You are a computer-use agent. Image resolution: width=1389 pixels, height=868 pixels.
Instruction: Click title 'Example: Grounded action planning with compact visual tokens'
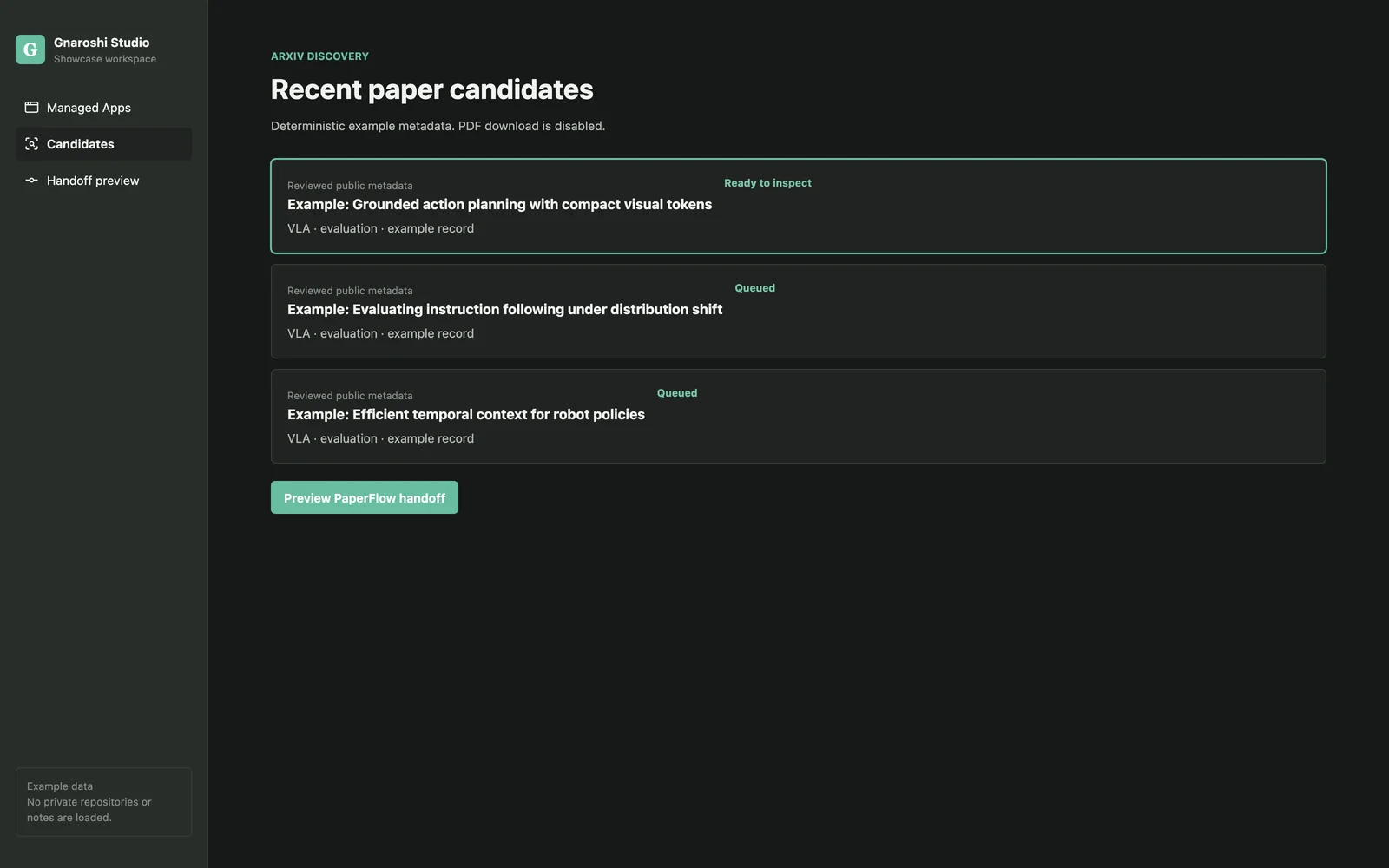[x=499, y=204]
